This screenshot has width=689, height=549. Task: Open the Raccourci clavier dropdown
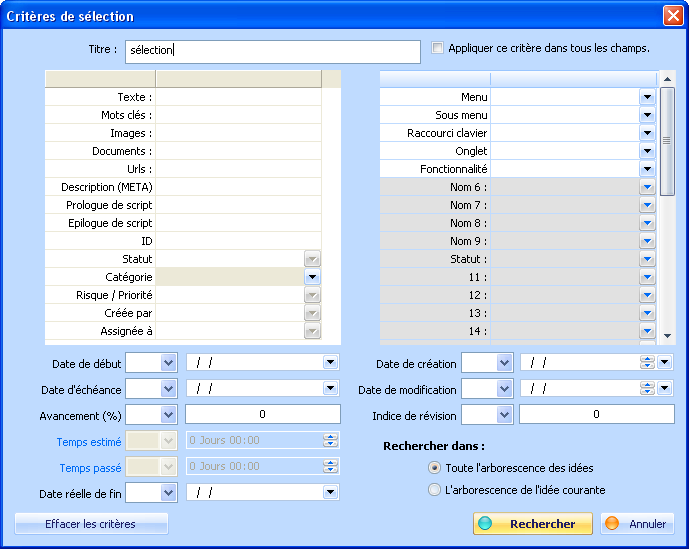647,133
